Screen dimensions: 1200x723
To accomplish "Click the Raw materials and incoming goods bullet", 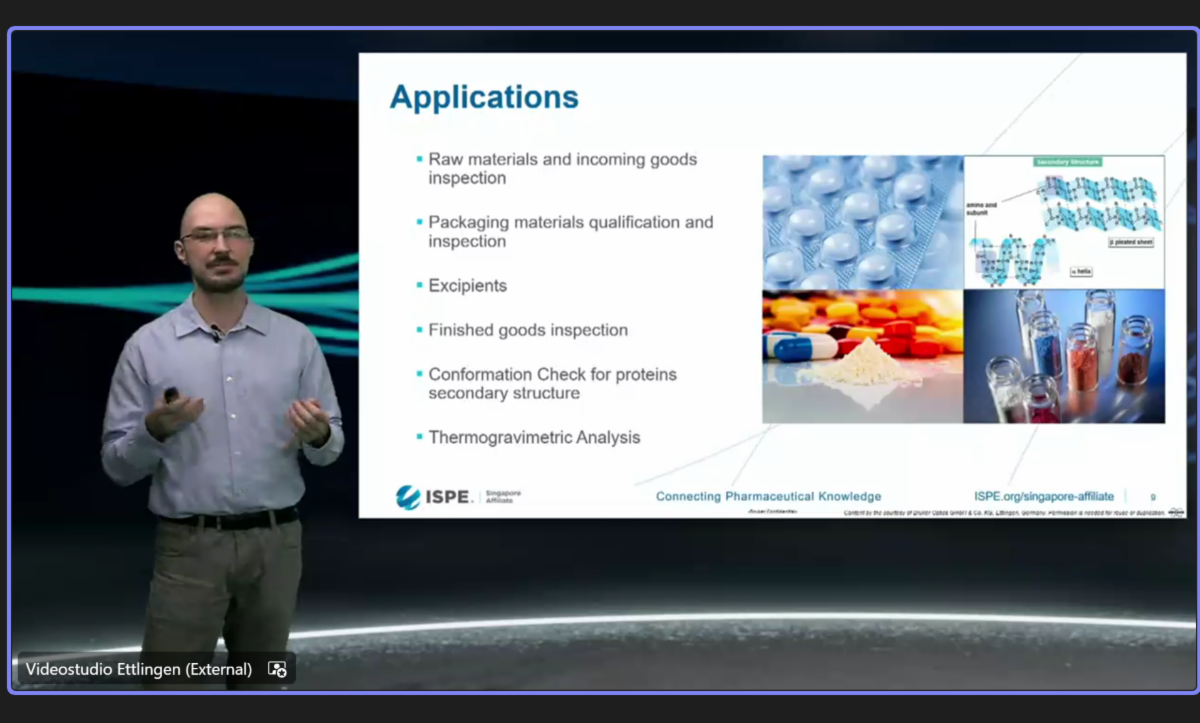I will 562,168.
